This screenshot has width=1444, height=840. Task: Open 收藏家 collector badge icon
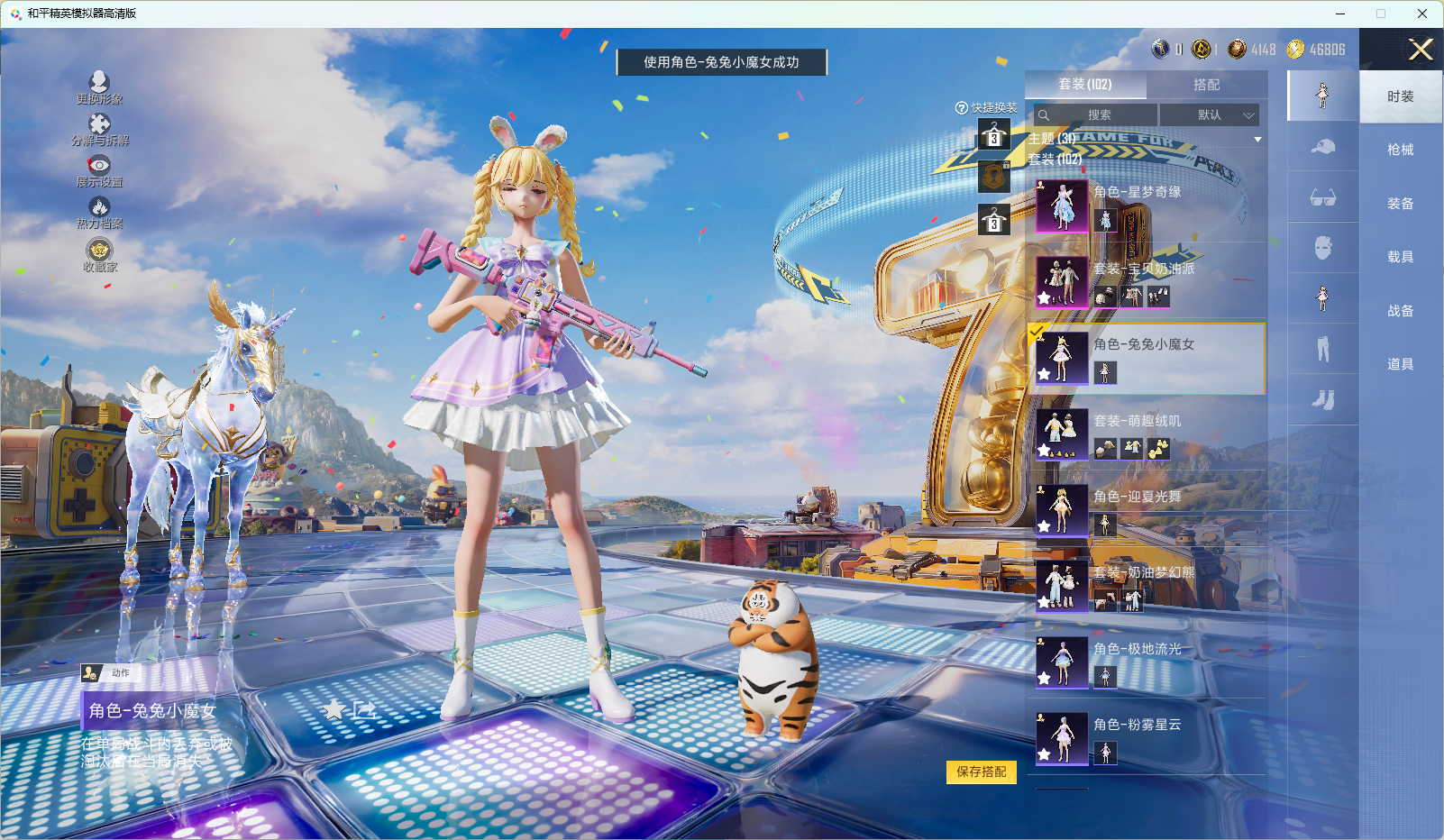pos(99,249)
